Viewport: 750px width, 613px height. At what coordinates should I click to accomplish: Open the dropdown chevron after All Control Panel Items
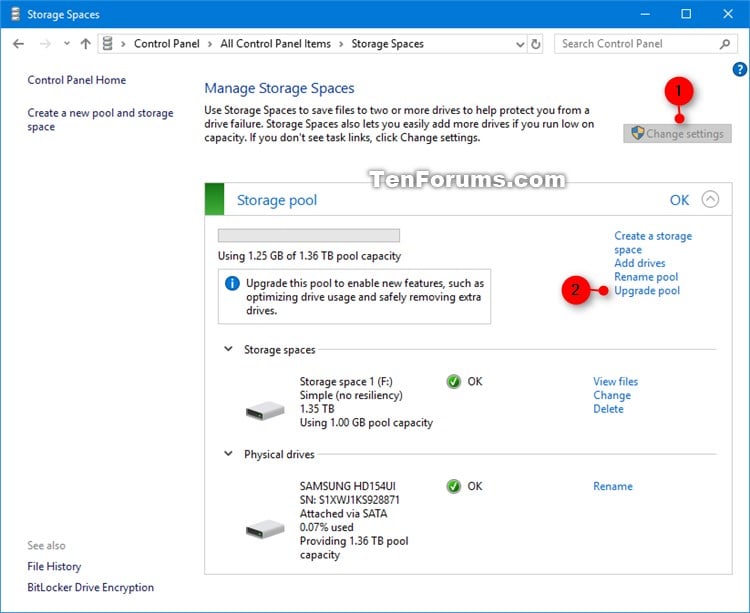point(341,44)
